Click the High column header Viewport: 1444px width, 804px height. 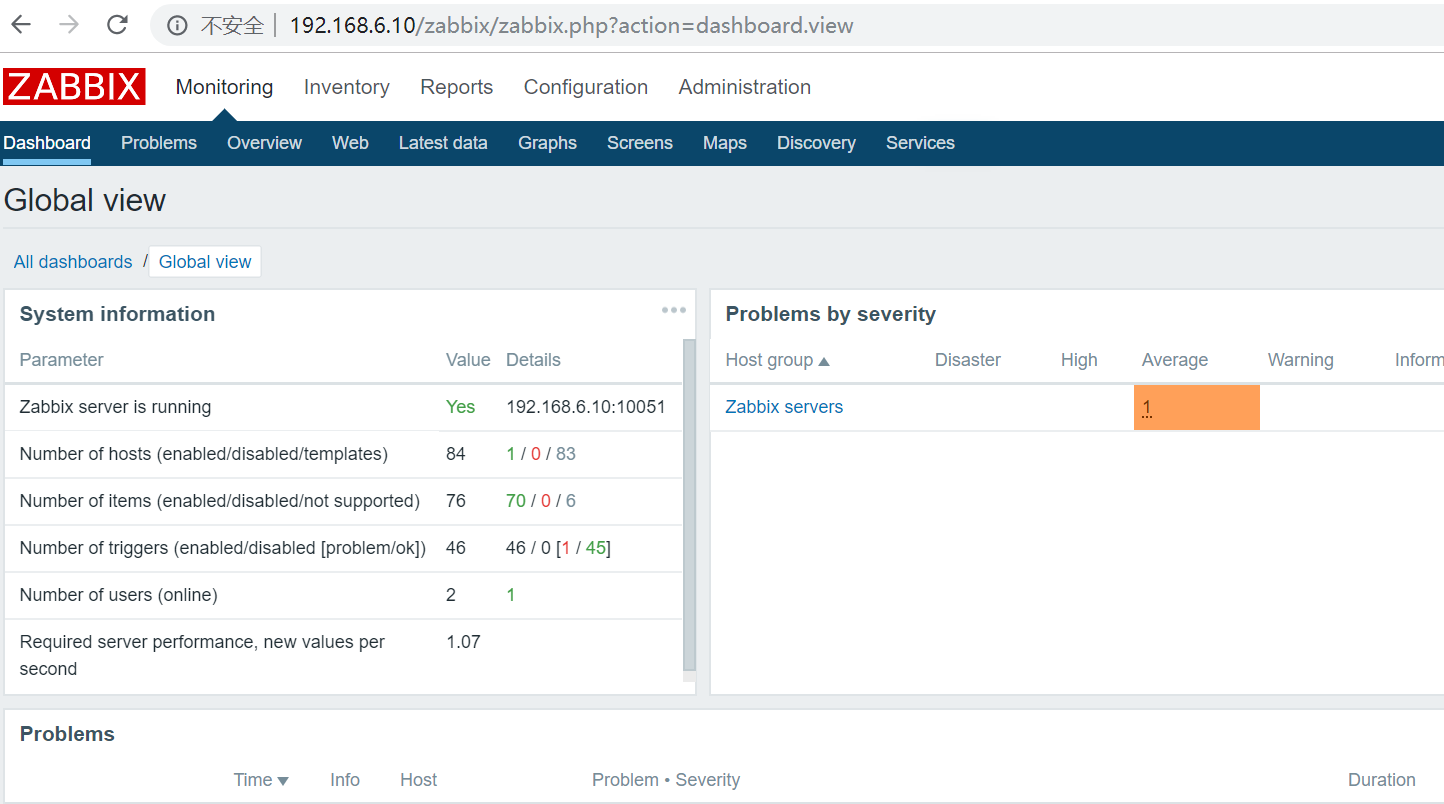coord(1079,360)
